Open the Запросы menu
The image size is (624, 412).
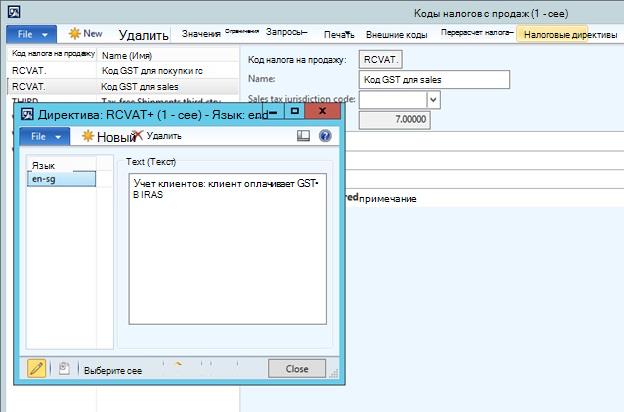tap(287, 31)
